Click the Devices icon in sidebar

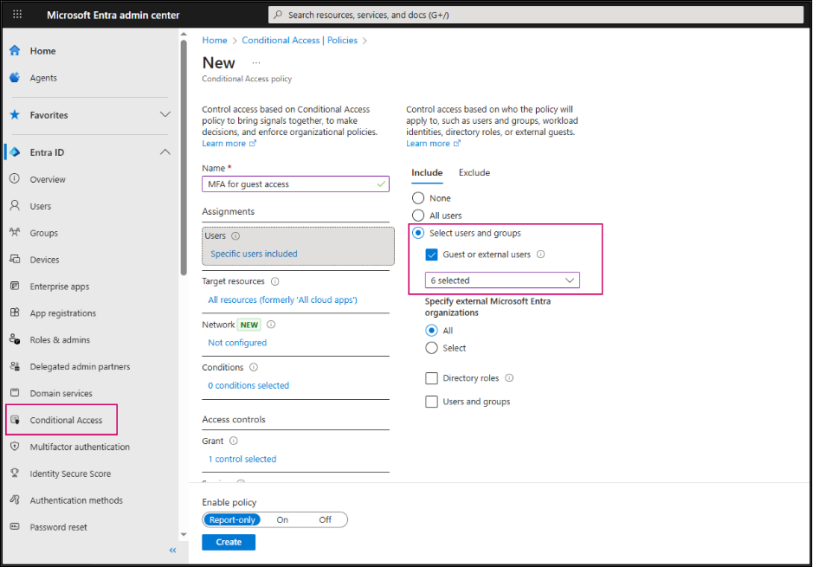(15, 259)
